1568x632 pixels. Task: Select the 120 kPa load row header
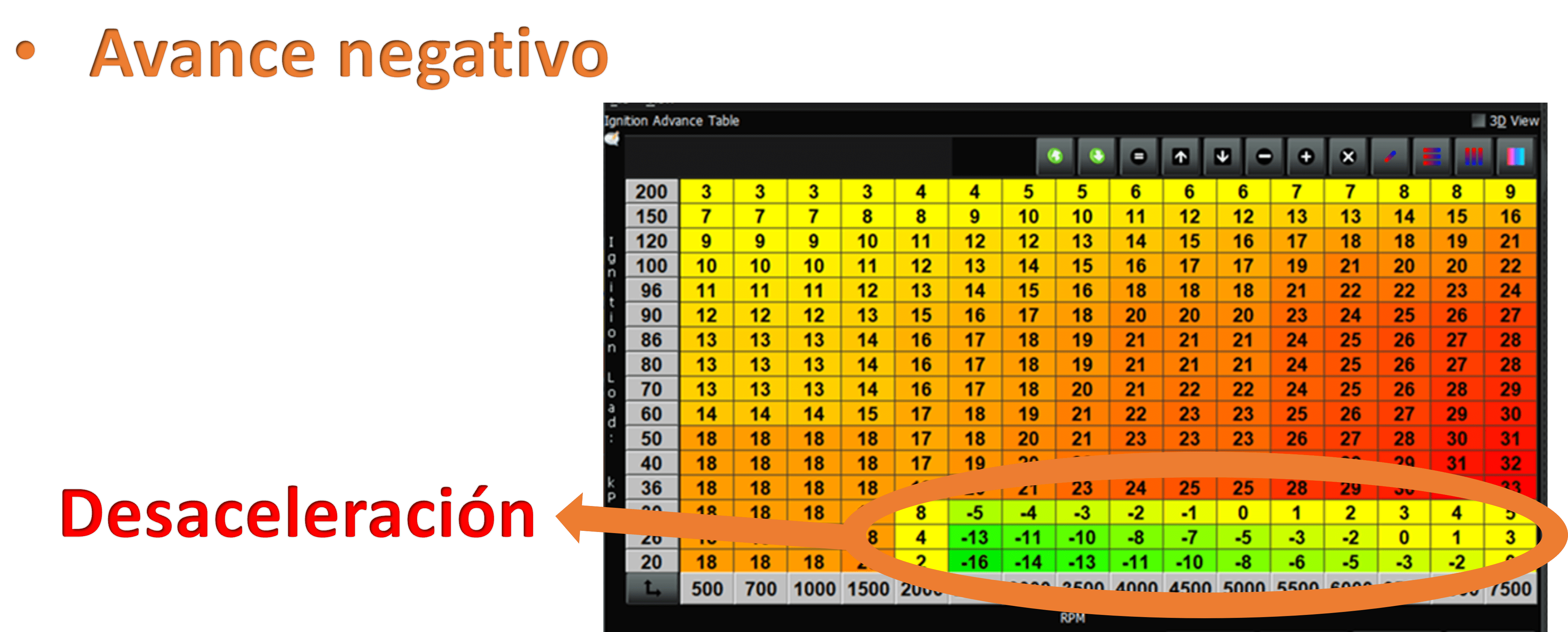tap(652, 241)
